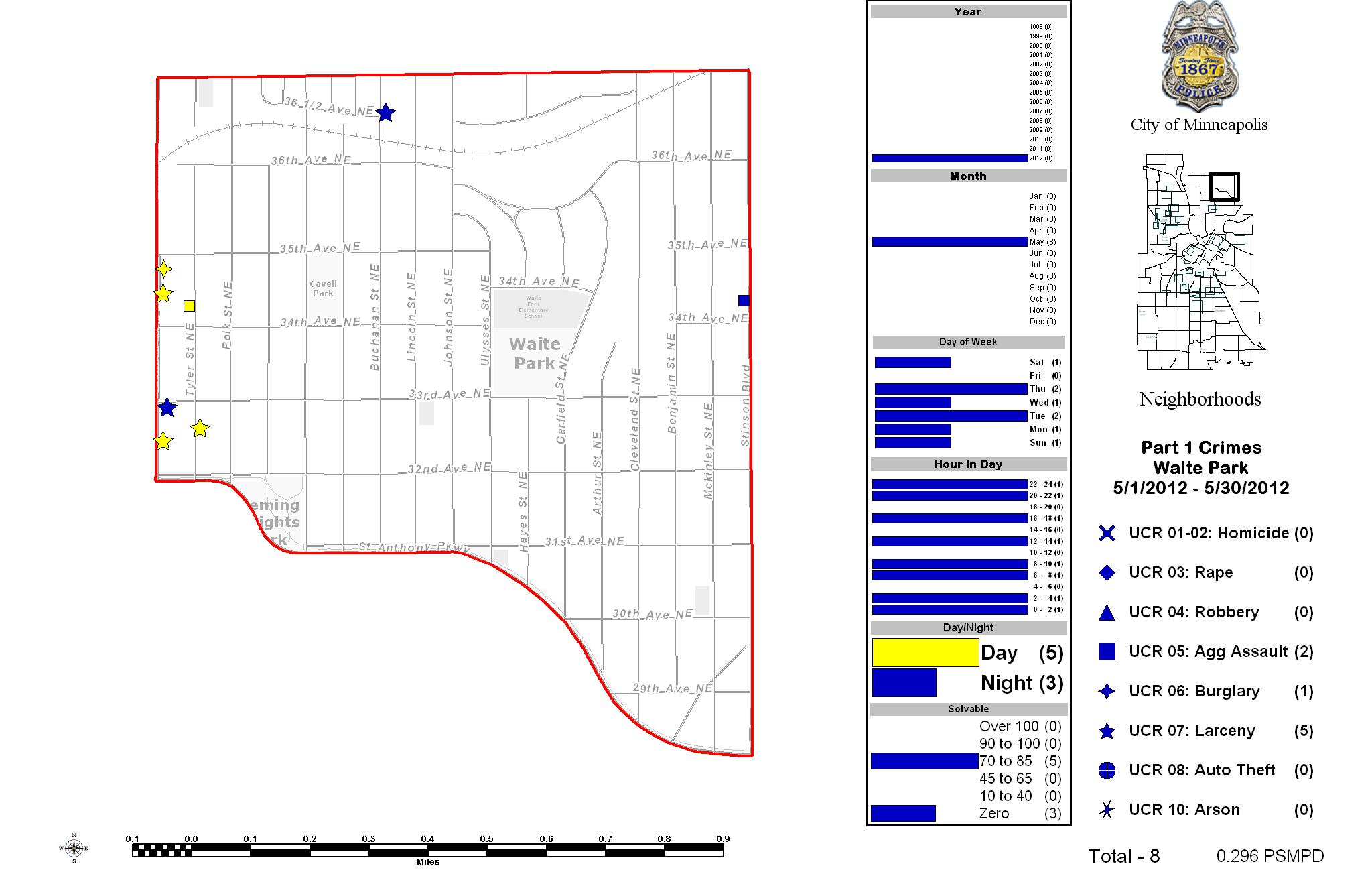Select the UCR 01-02 Homicide crossed-pistols icon
This screenshot has height=870, width=1372.
click(1105, 533)
